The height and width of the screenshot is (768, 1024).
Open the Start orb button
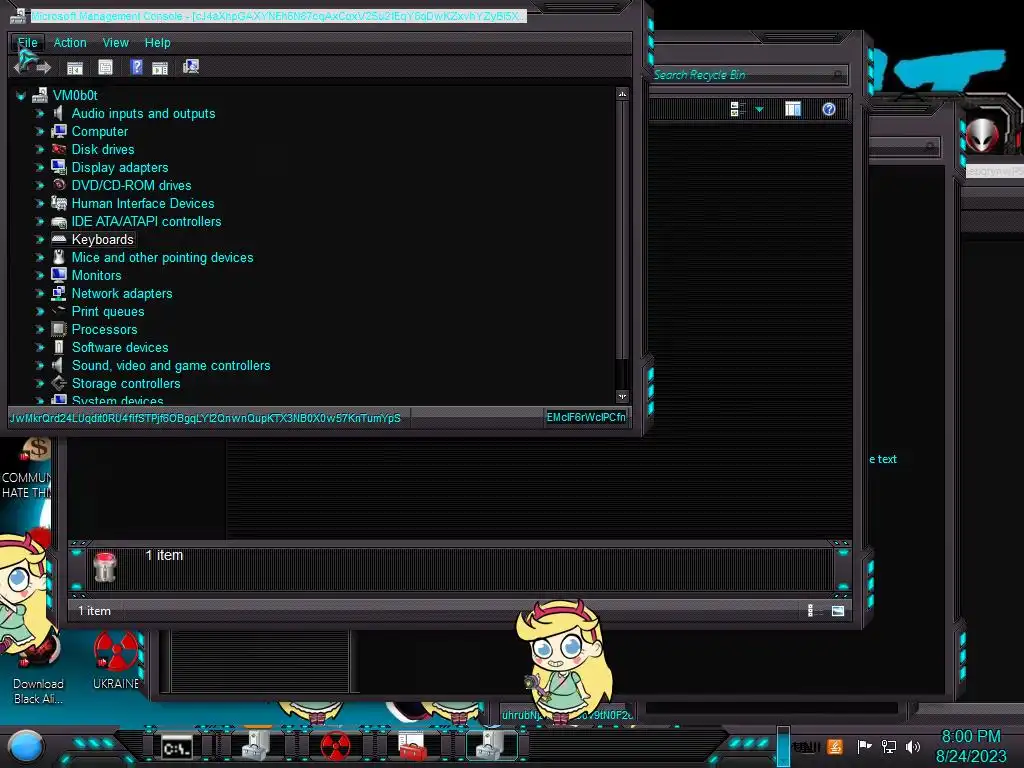pyautogui.click(x=25, y=746)
